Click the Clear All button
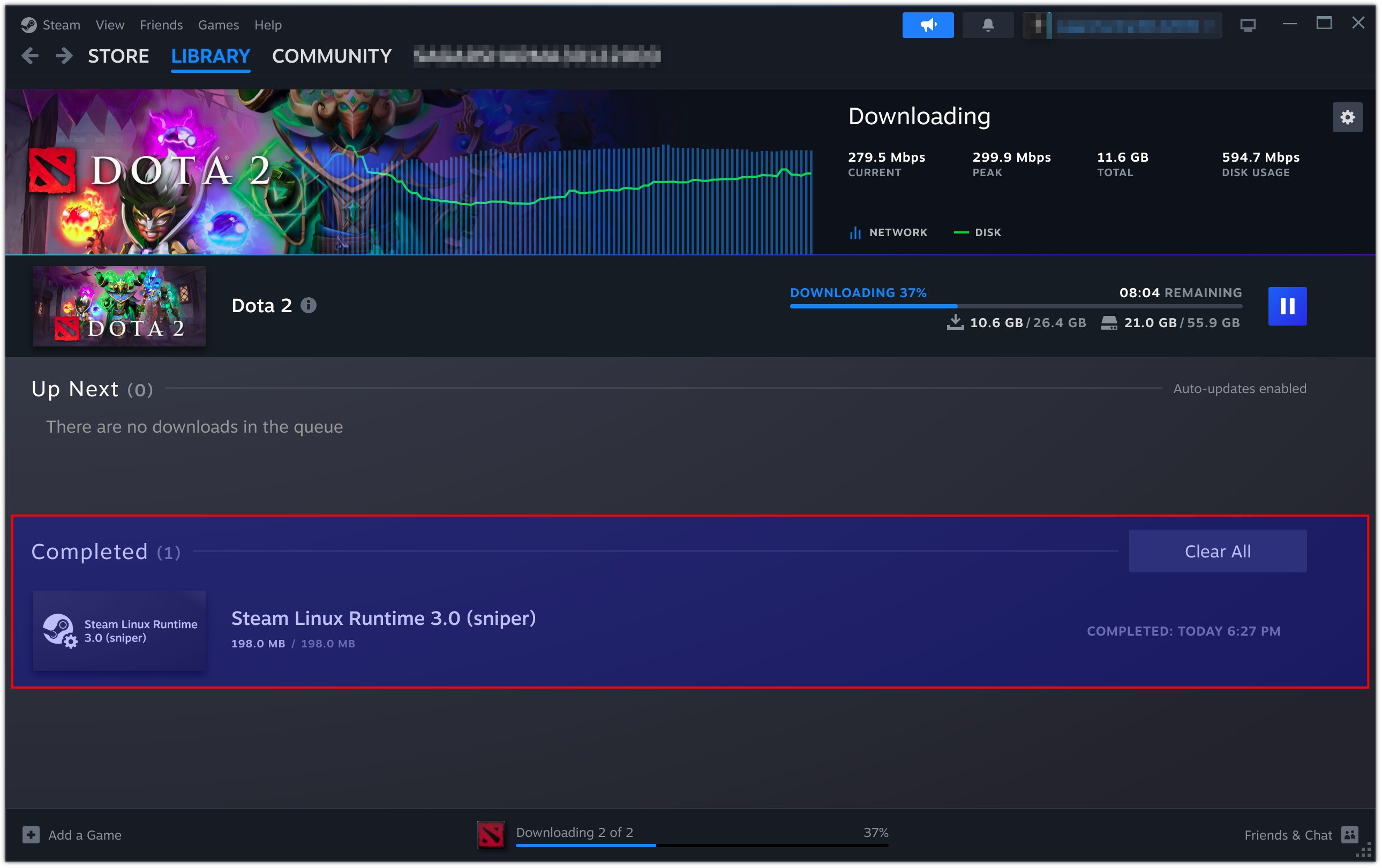The height and width of the screenshot is (868, 1382). [1217, 551]
